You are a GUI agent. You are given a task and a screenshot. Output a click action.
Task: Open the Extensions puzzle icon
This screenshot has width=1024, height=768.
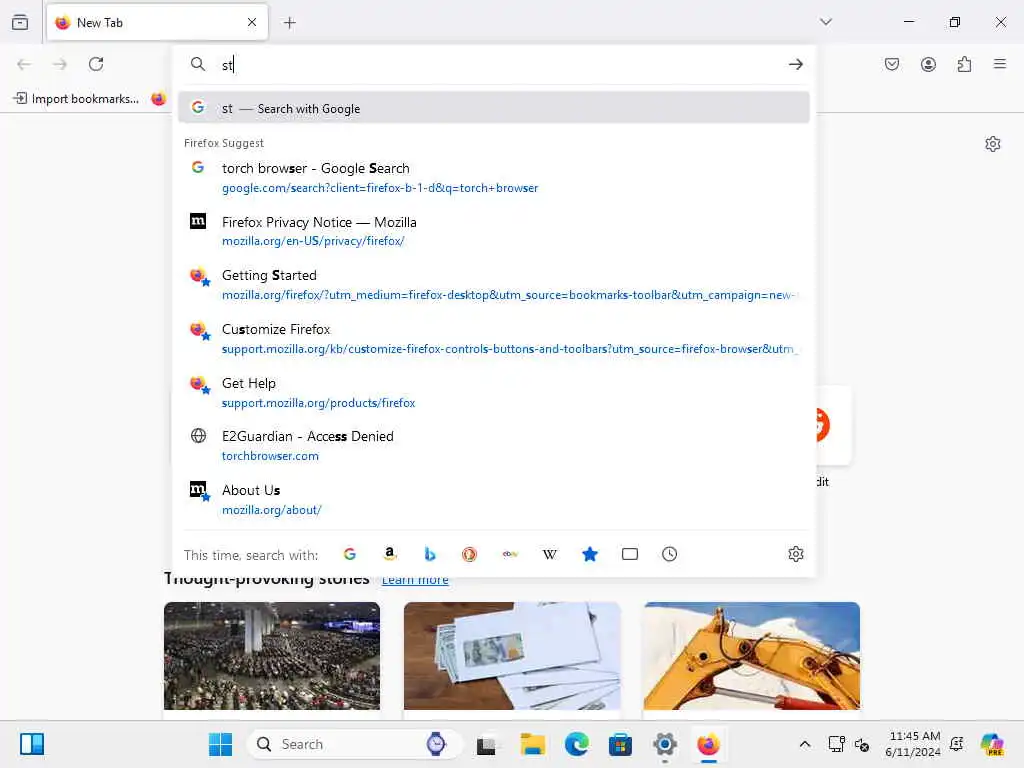point(964,64)
